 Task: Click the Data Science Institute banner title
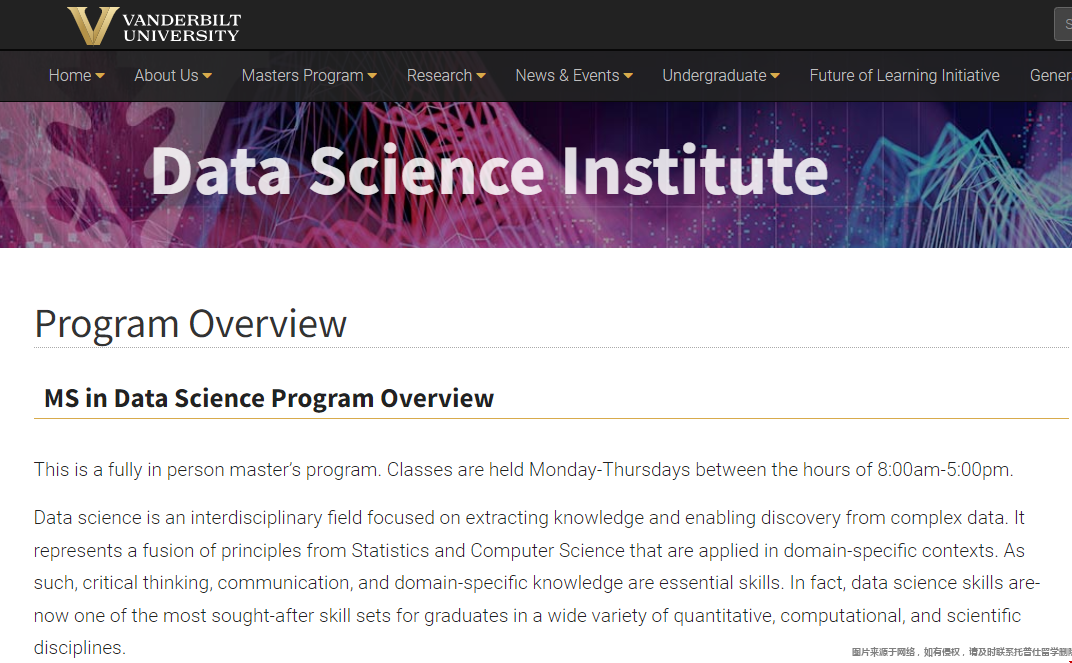(x=490, y=171)
